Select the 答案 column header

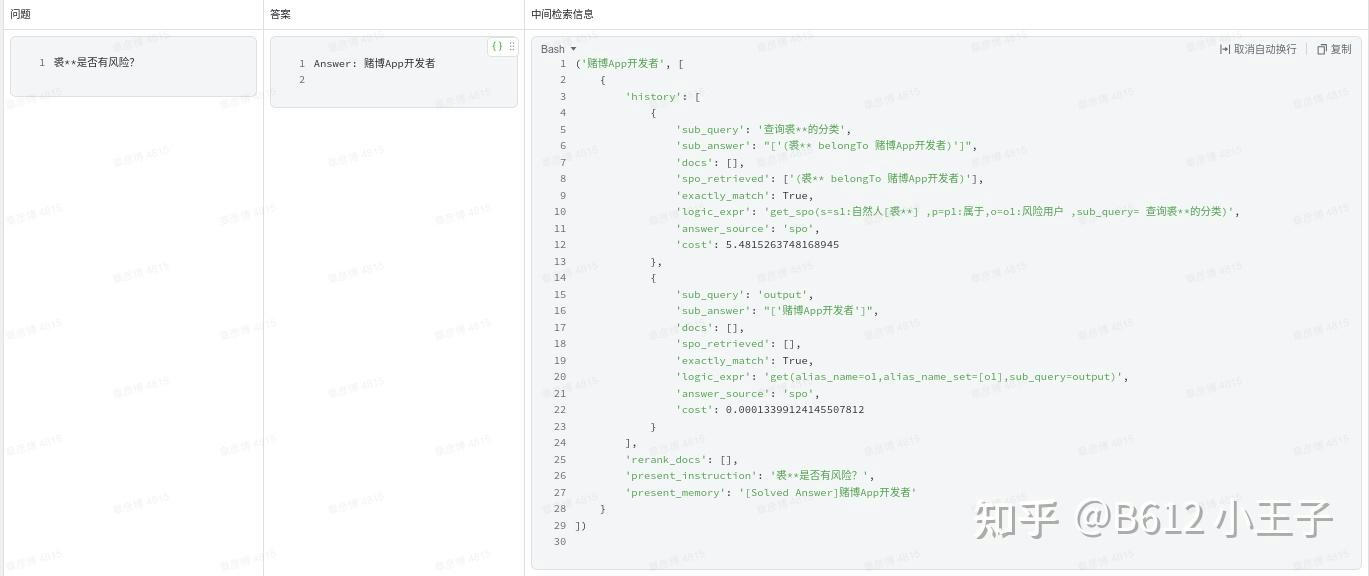280,14
